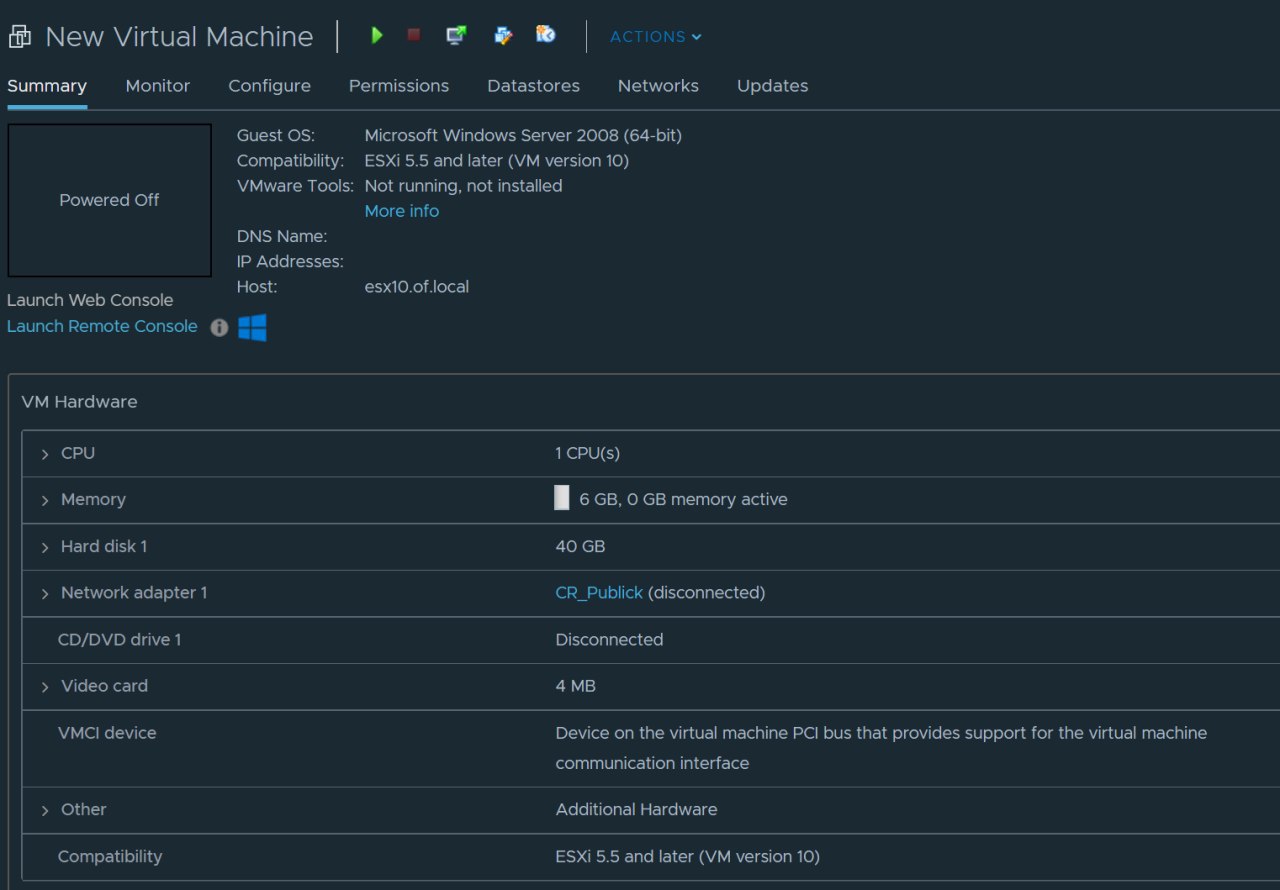This screenshot has height=890, width=1280.
Task: Select the Summary tab
Action: point(47,86)
